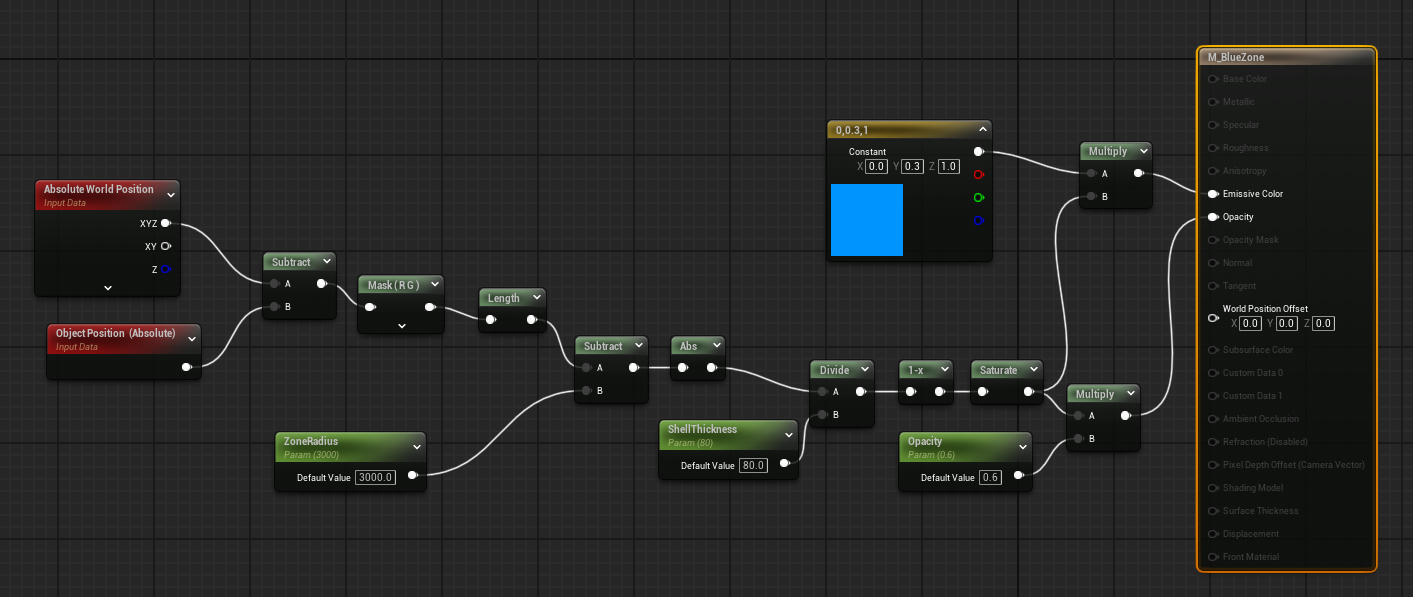Expand the Absolute World Position node details chevron
This screenshot has height=597, width=1413.
click(x=107, y=287)
